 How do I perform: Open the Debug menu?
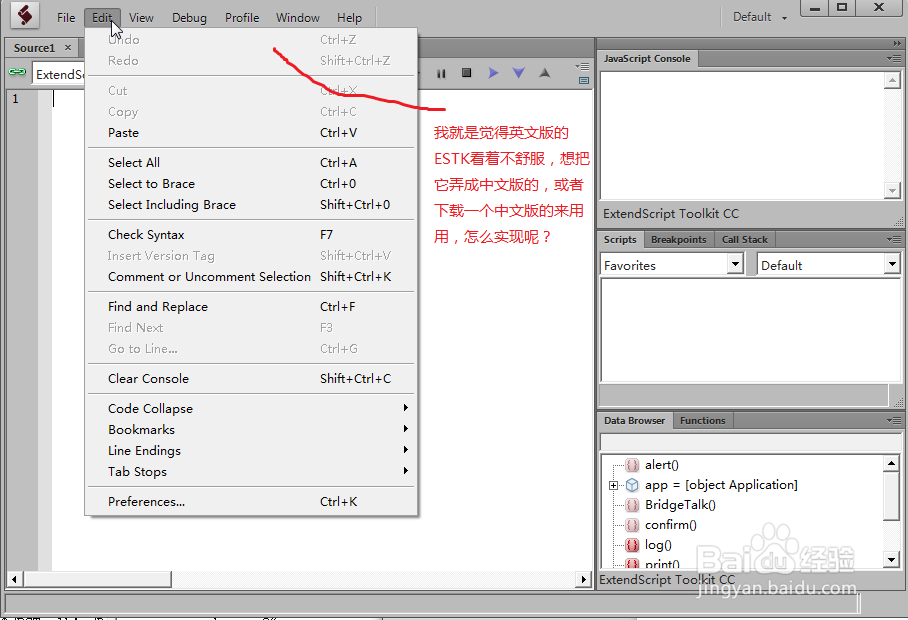[x=189, y=18]
